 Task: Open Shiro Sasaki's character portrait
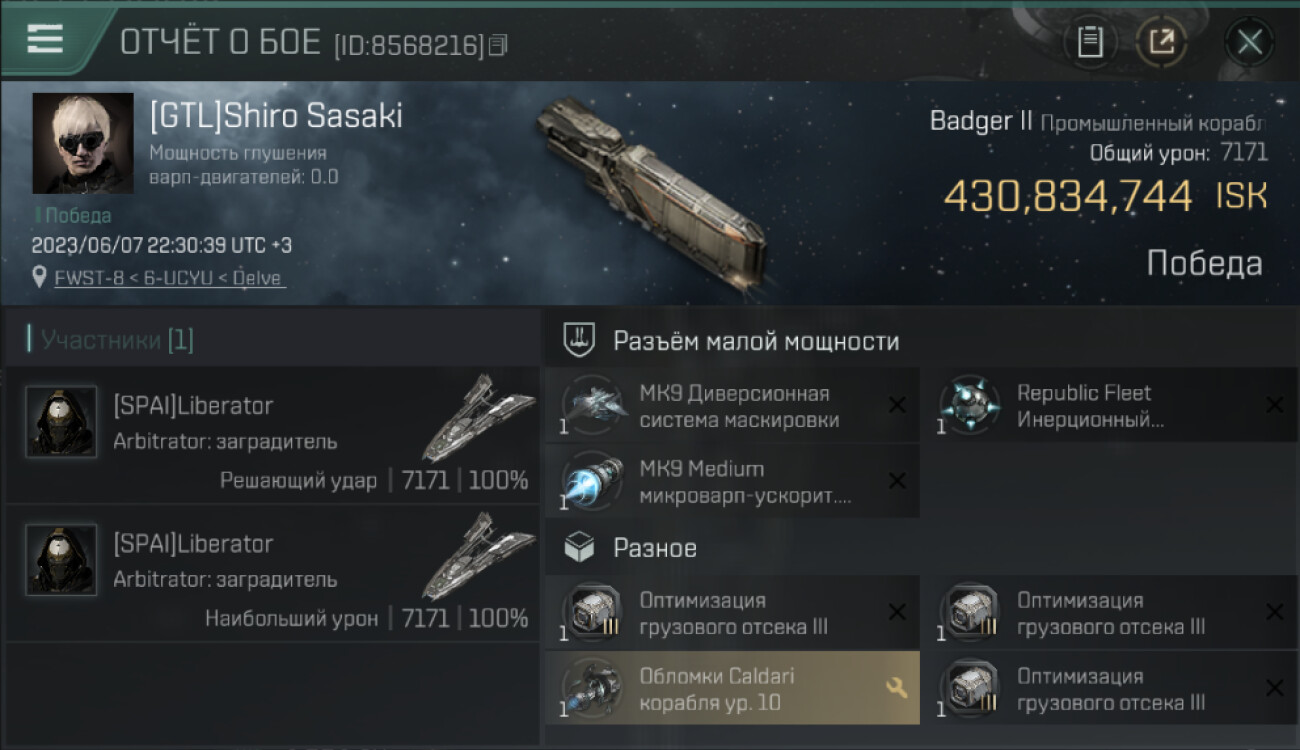point(83,143)
